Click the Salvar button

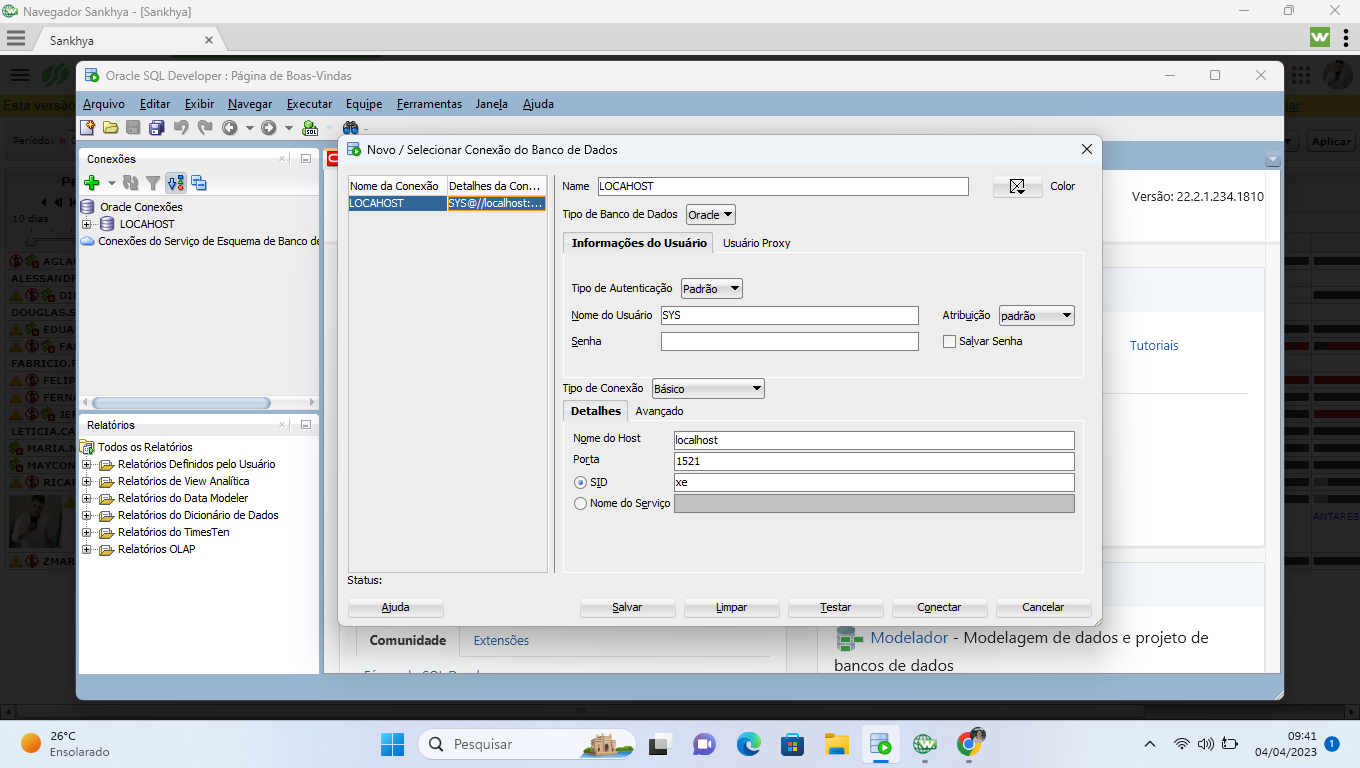pos(627,607)
